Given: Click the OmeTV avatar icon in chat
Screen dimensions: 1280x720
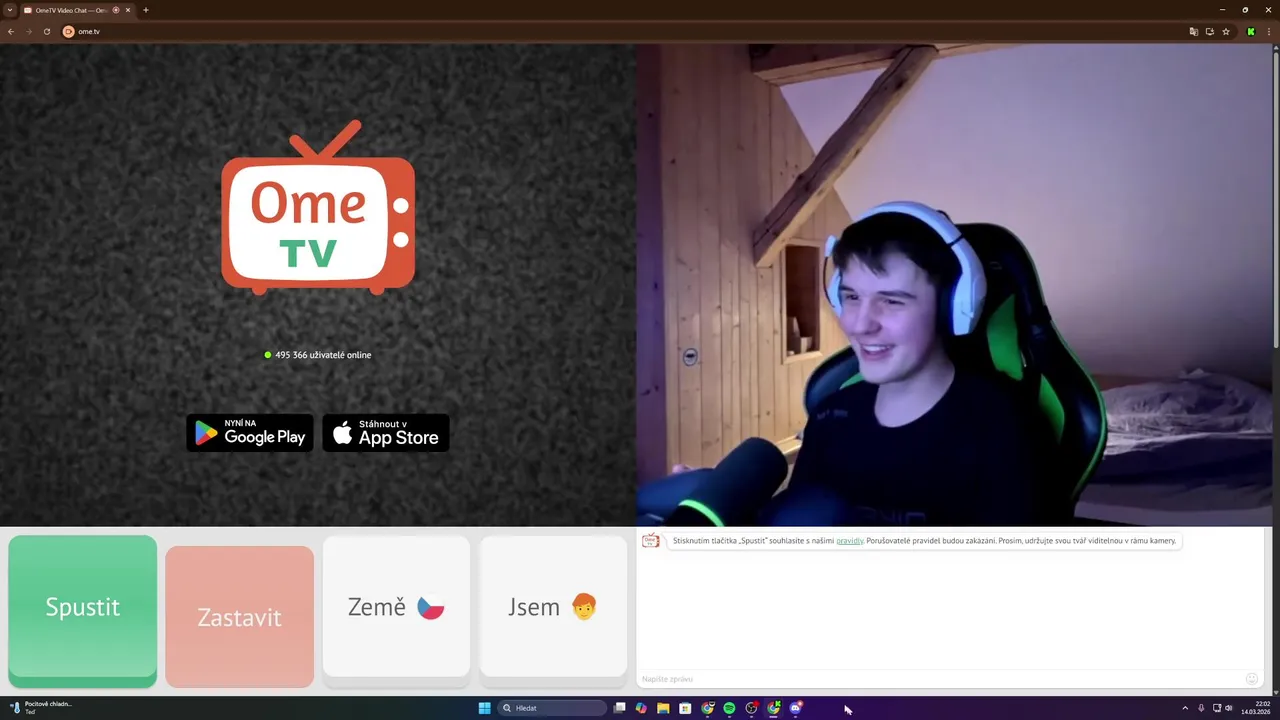Looking at the screenshot, I should pos(651,541).
